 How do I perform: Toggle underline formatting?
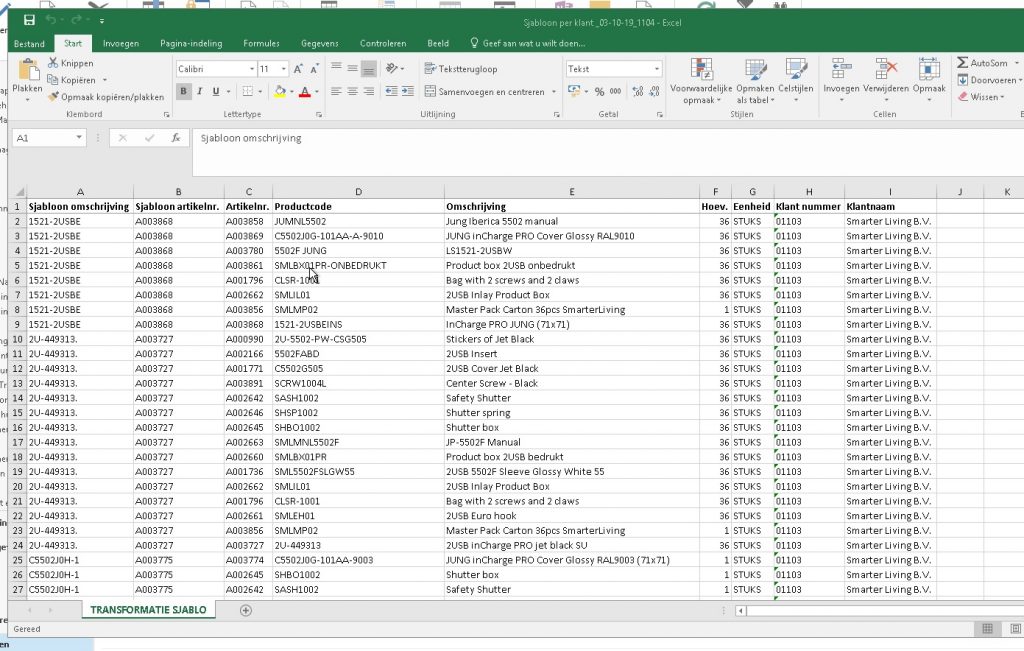tap(216, 91)
